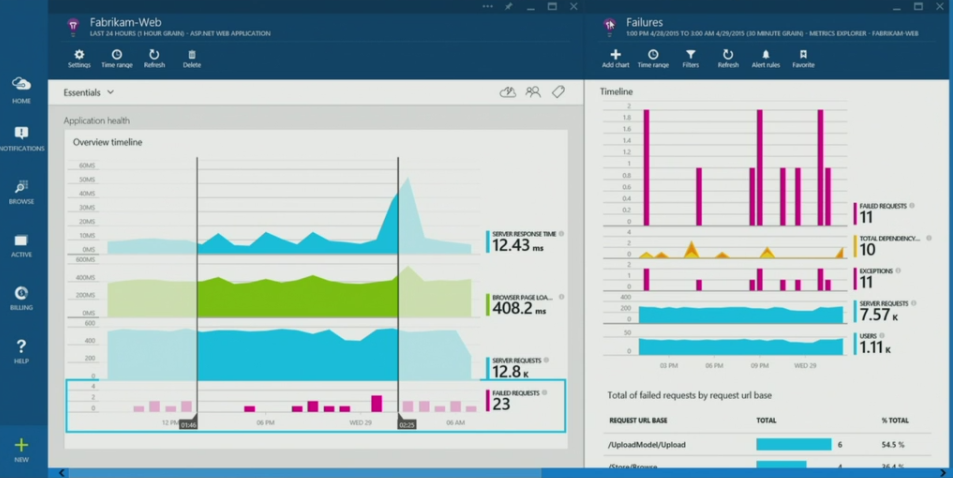Open Billing from the left sidebar
Screen dimensions: 953x478
point(21,297)
